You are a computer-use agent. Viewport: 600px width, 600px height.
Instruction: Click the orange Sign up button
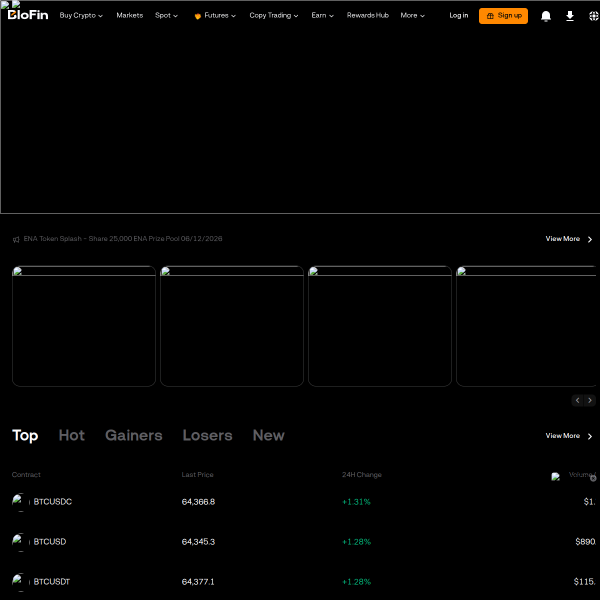coord(503,16)
